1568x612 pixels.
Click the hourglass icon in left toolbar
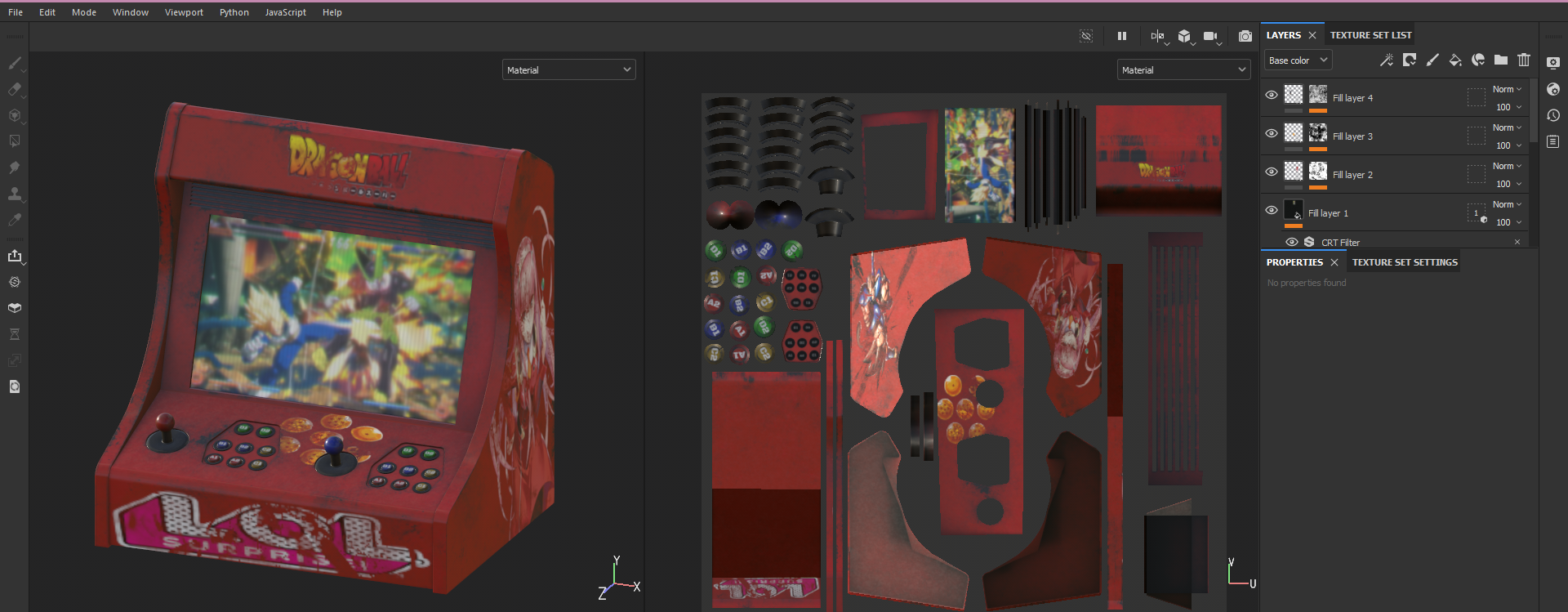click(15, 334)
